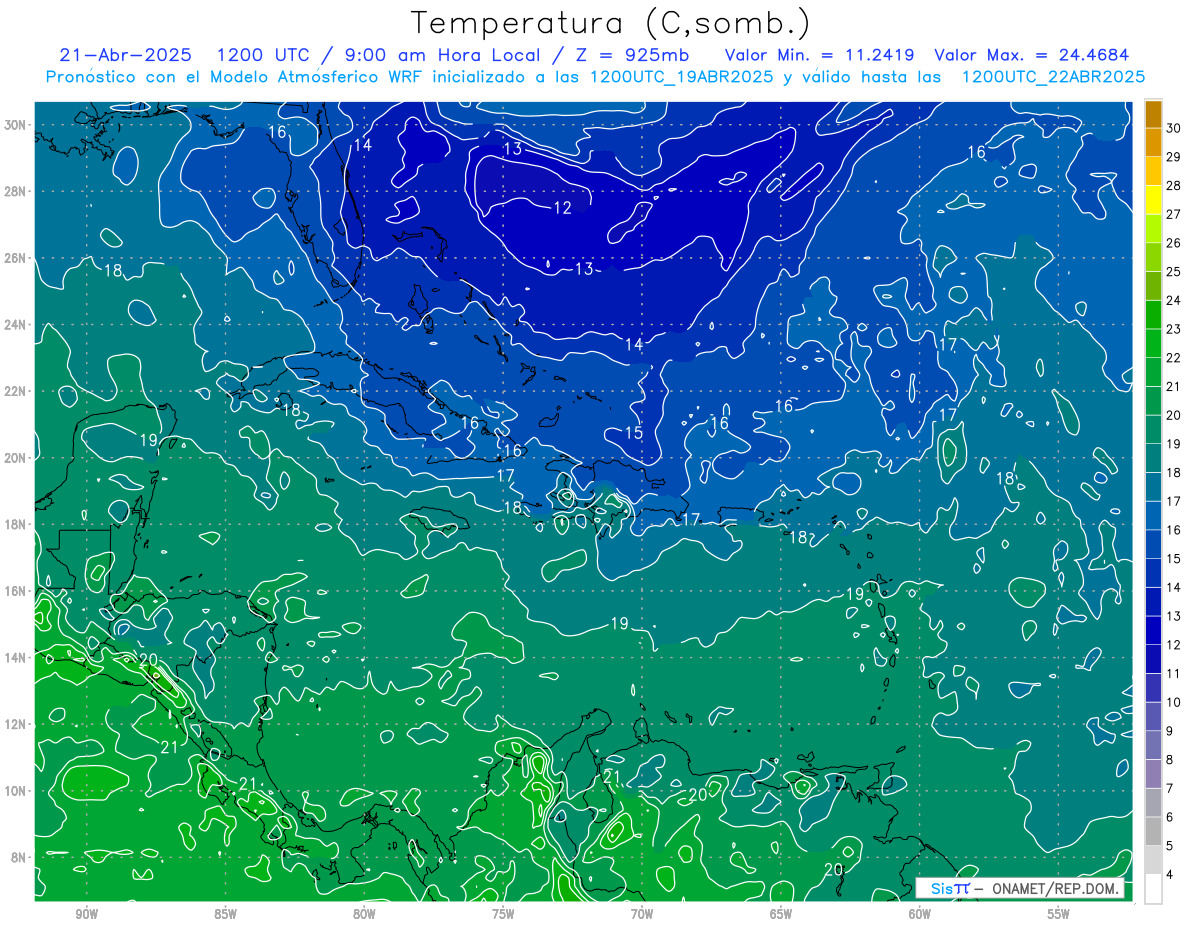The height and width of the screenshot is (927, 1200).
Task: Select the white bottom colorbar swatch
Action: (1153, 889)
